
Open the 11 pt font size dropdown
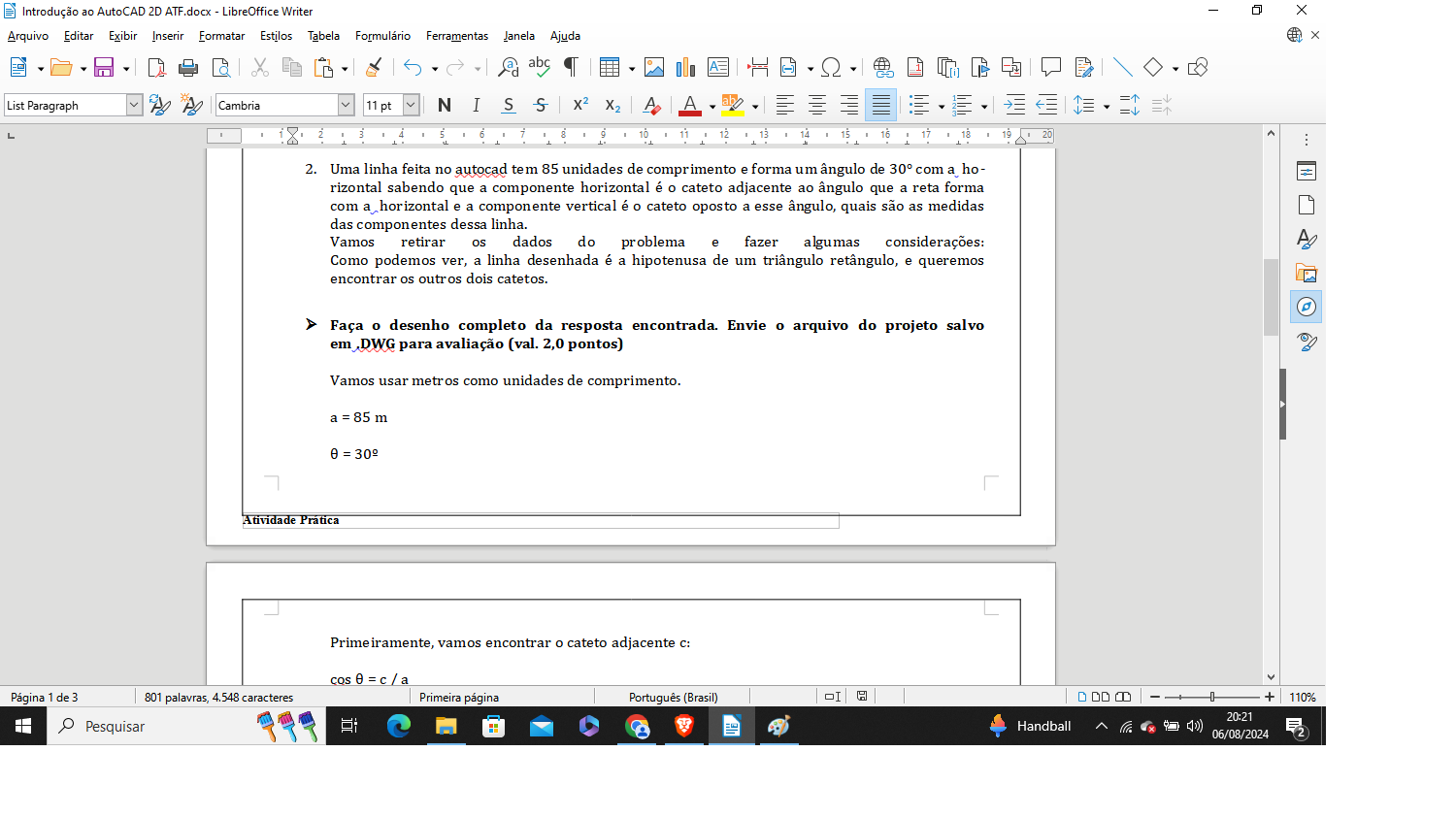pos(411,105)
